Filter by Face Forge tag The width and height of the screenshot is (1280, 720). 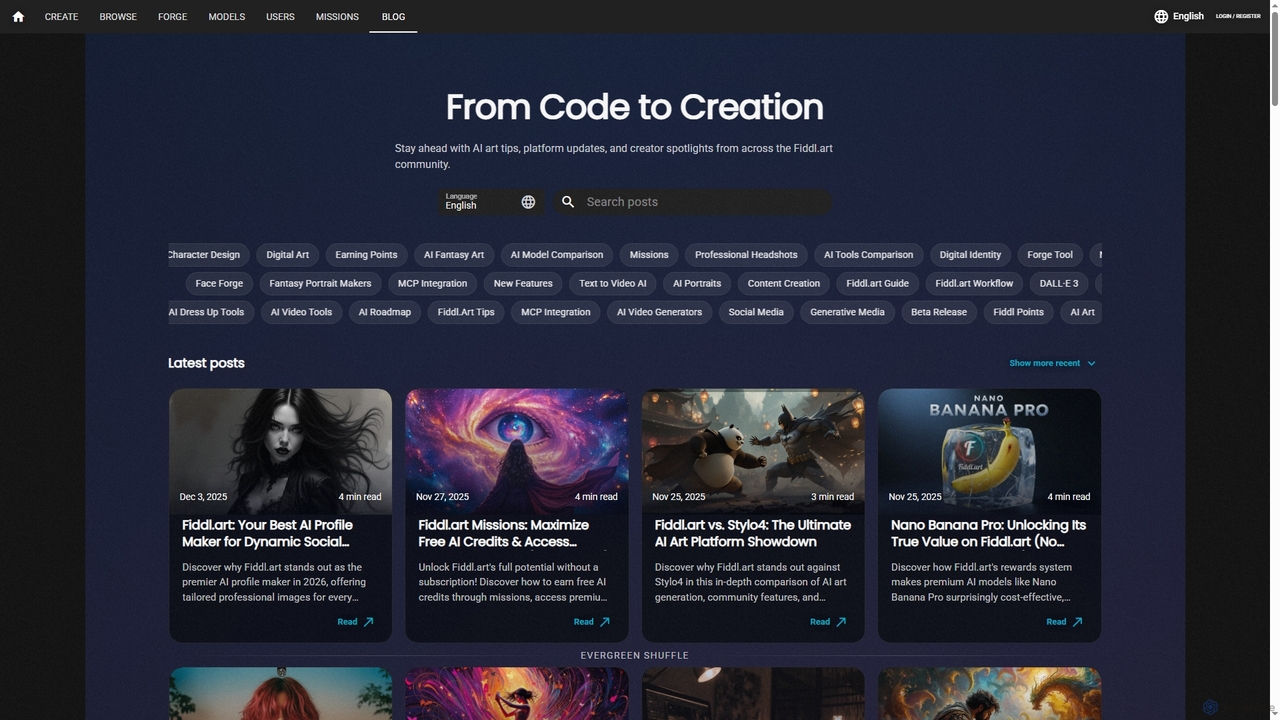click(x=219, y=284)
